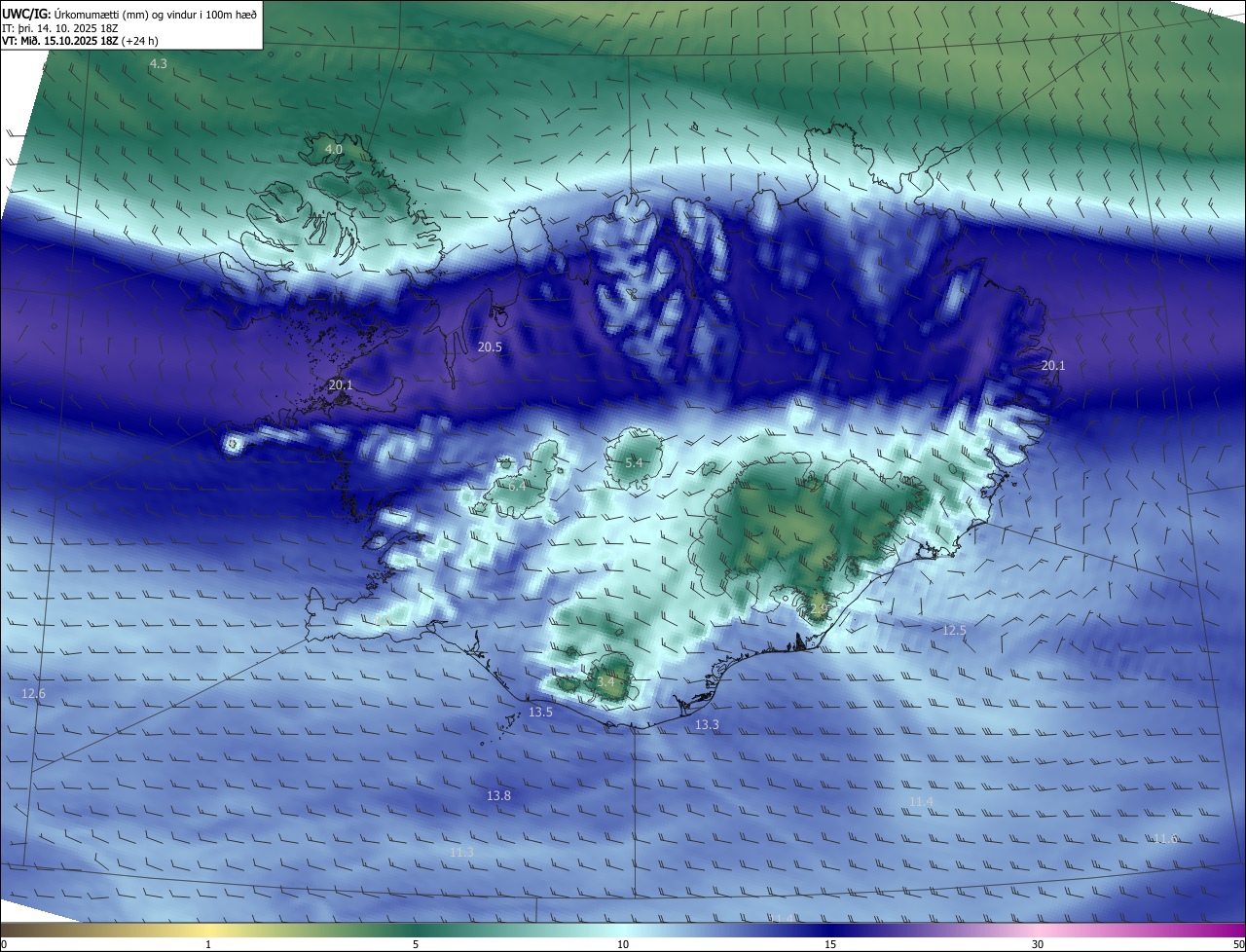
Task: Click the 20.1 label over the Breiðafjörður islands
Action: tap(341, 384)
